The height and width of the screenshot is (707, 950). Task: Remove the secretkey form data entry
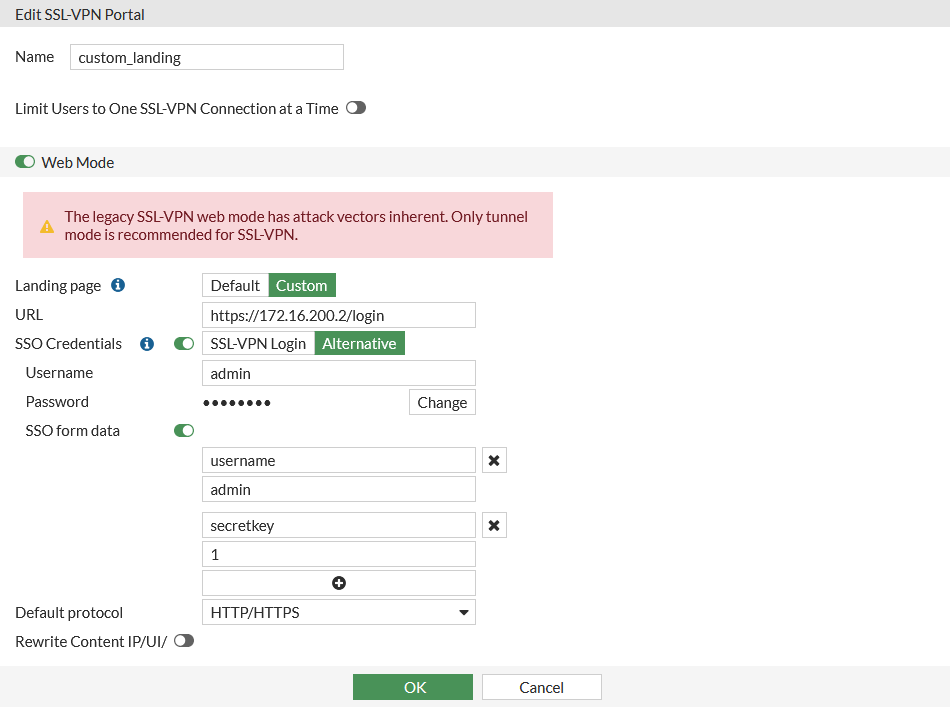tap(493, 524)
